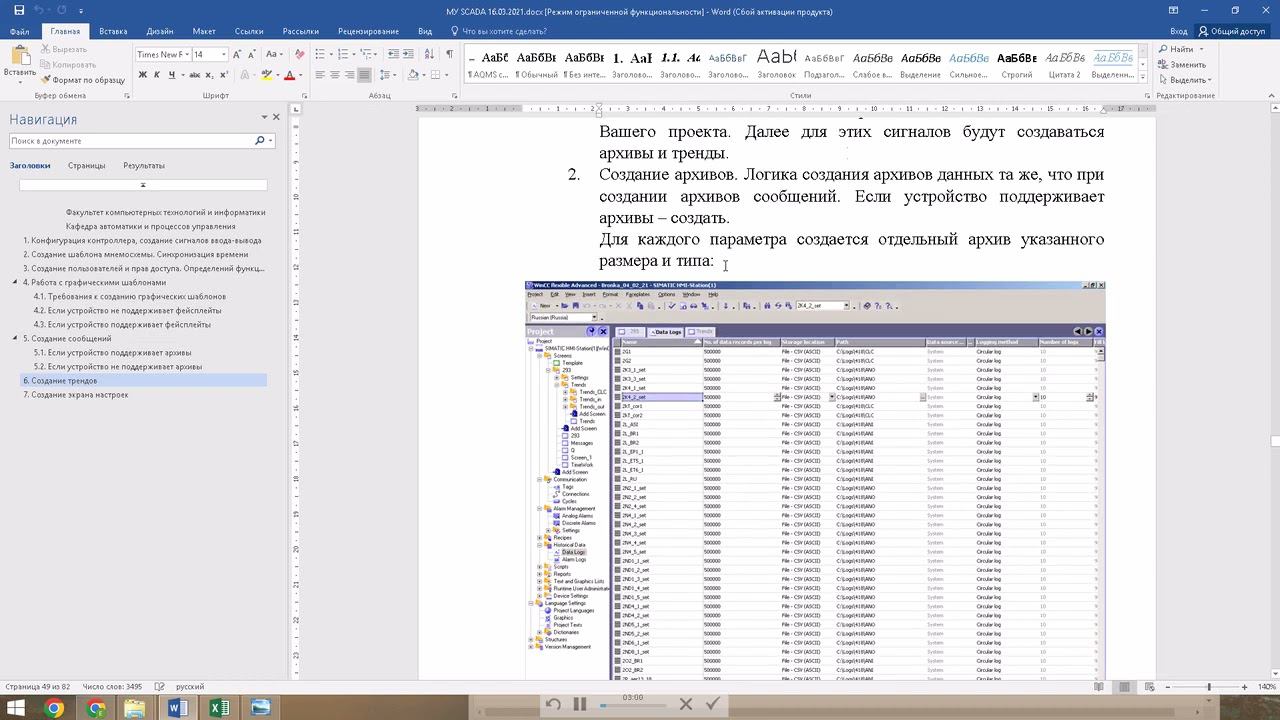Switch to the Дизайн ribbon tab
The width and height of the screenshot is (1280, 720).
tap(160, 31)
